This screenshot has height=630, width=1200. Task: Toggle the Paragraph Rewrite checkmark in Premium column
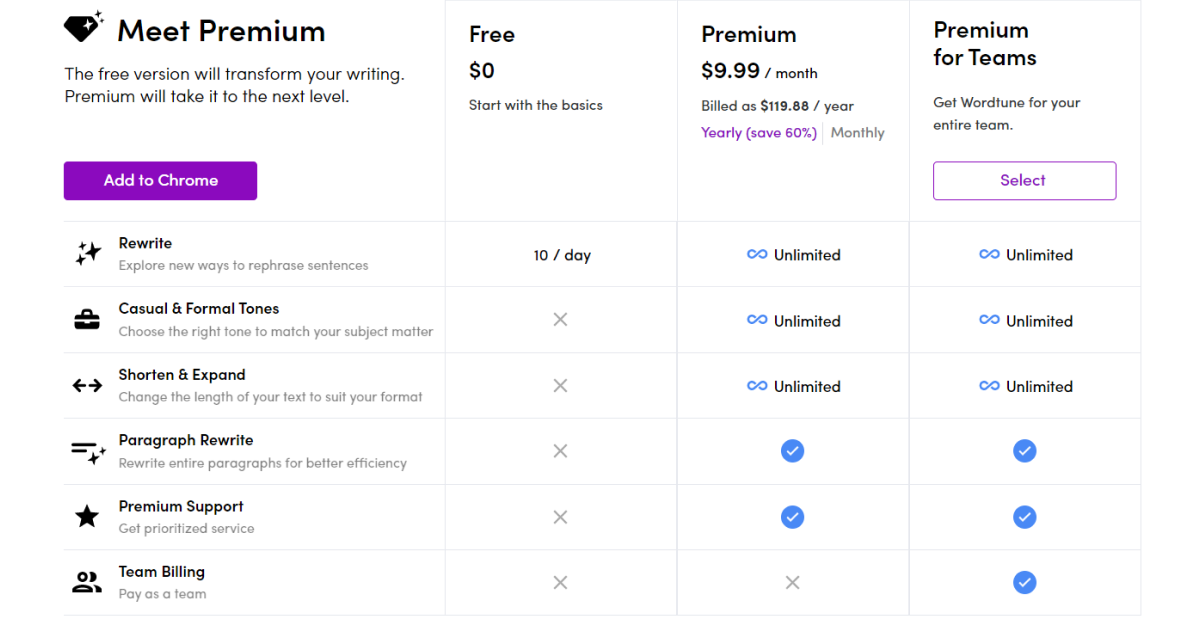[792, 451]
